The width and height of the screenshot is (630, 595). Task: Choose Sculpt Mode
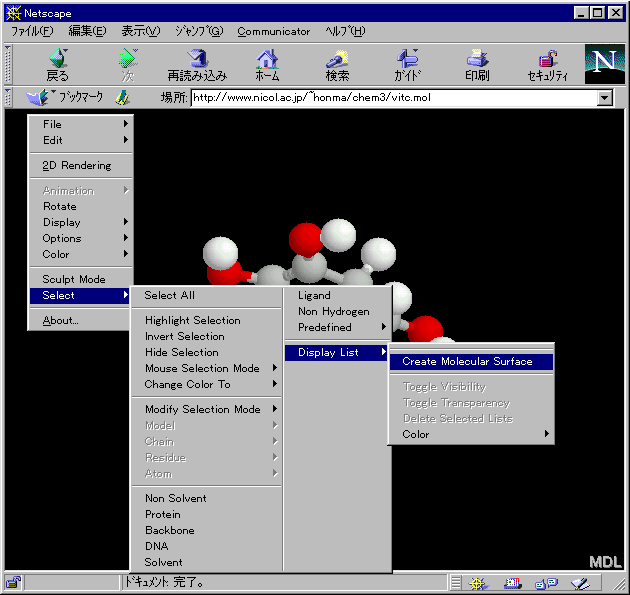81,279
